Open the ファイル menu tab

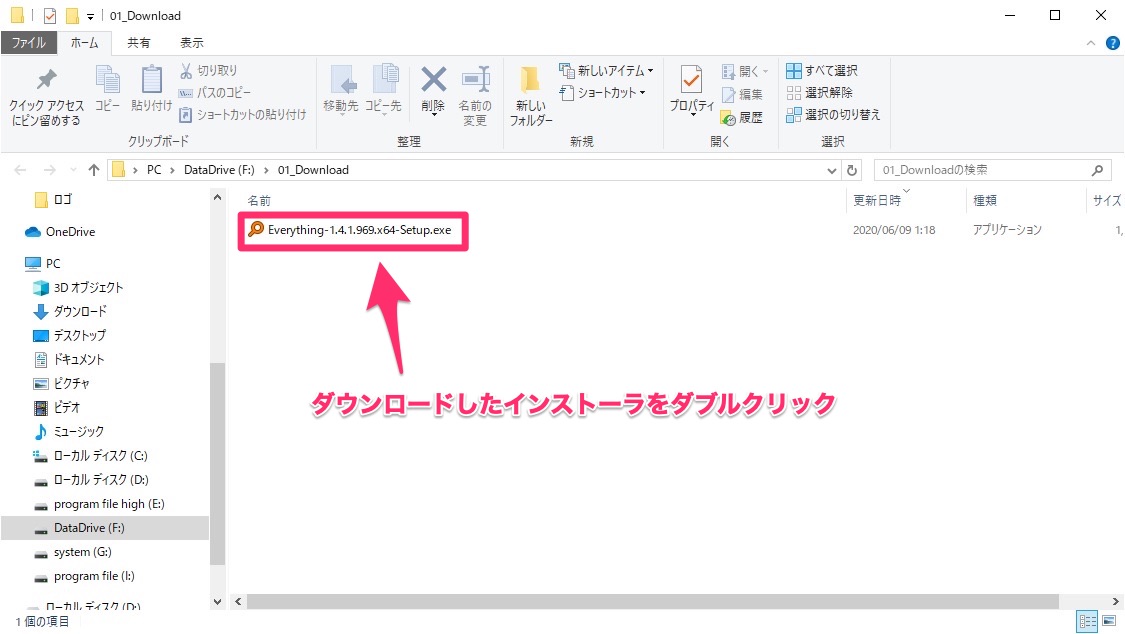coord(28,43)
